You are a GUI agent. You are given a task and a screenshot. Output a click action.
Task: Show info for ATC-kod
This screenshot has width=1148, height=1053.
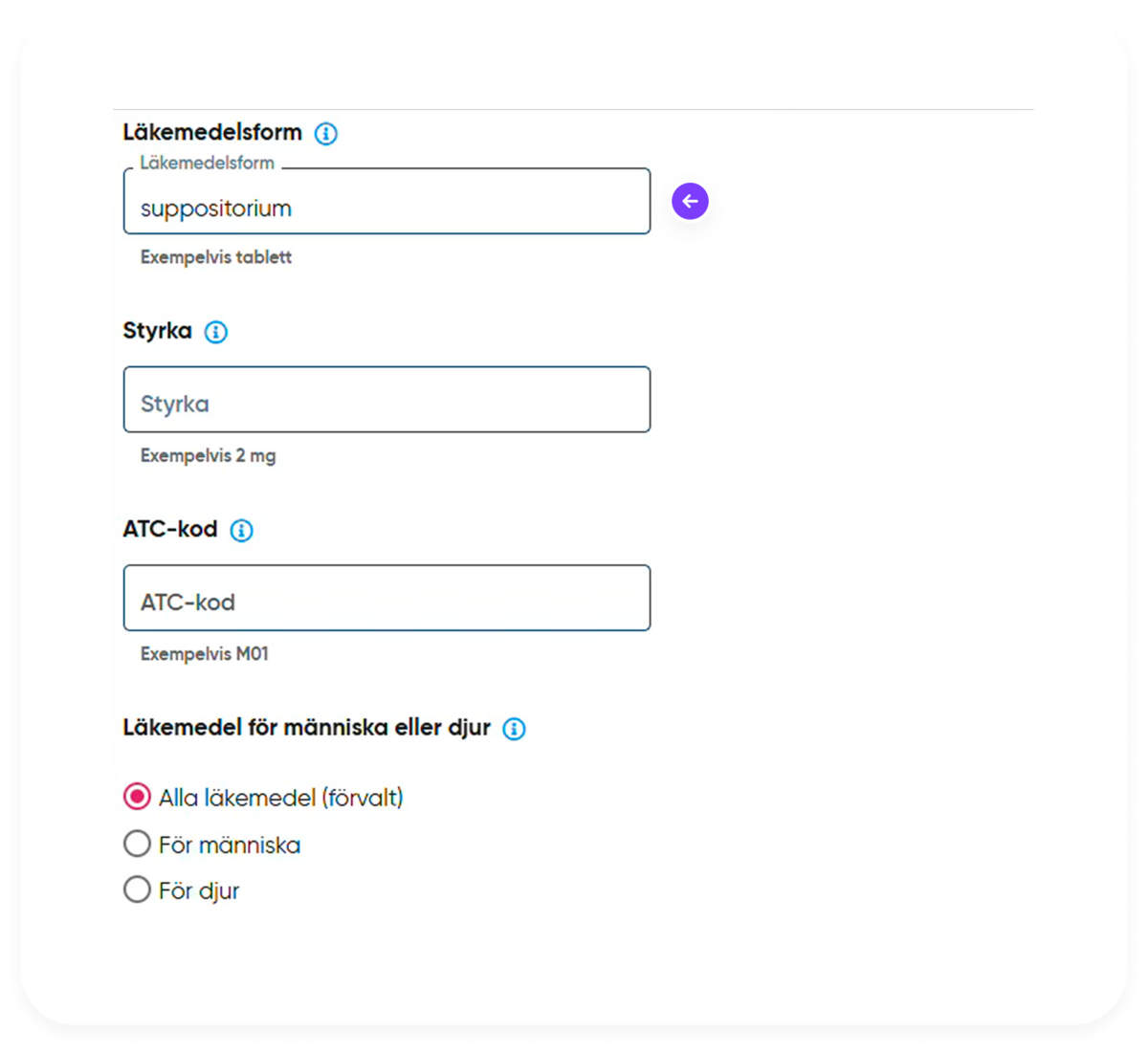[x=242, y=531]
